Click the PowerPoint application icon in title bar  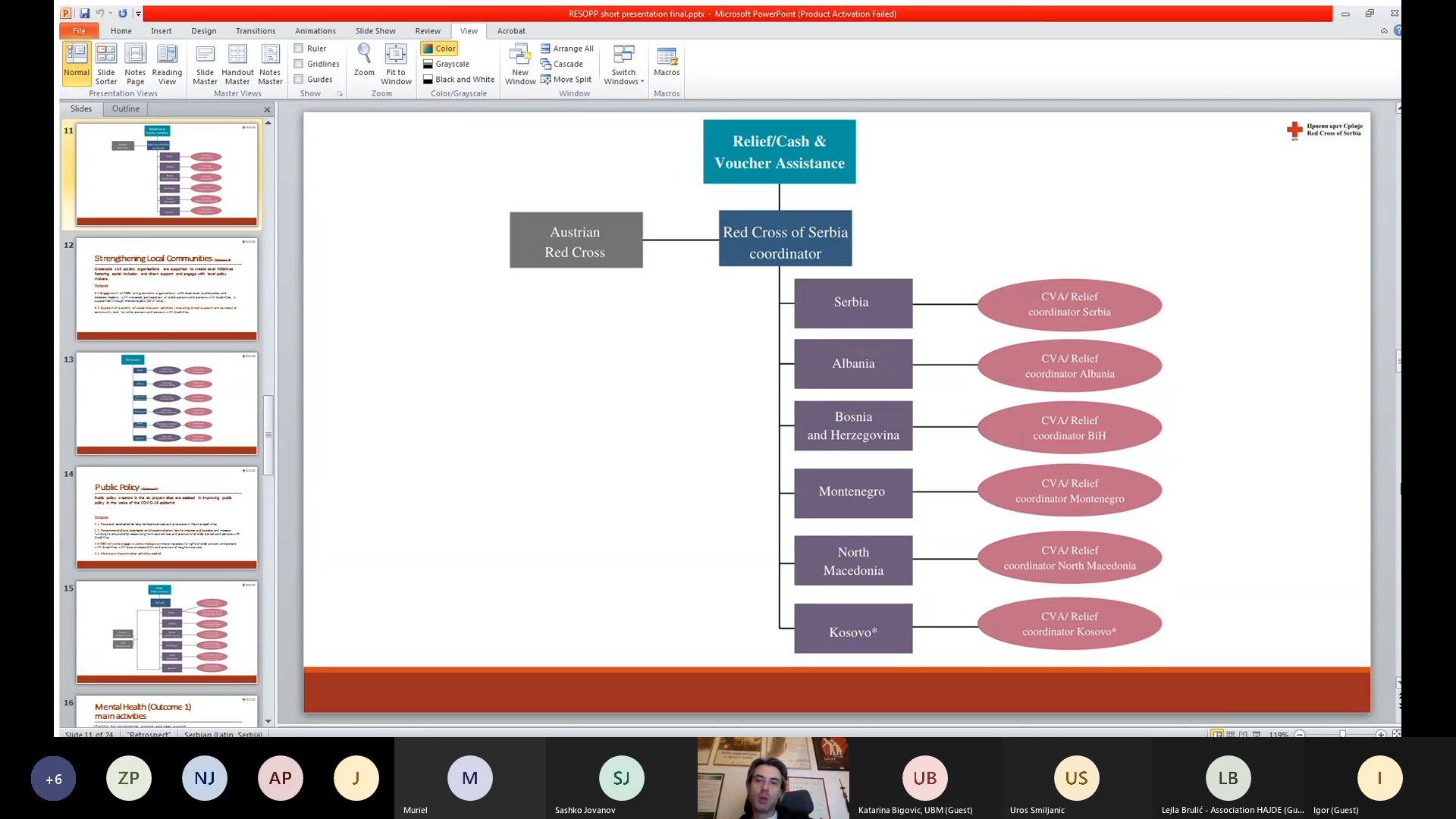(66, 14)
